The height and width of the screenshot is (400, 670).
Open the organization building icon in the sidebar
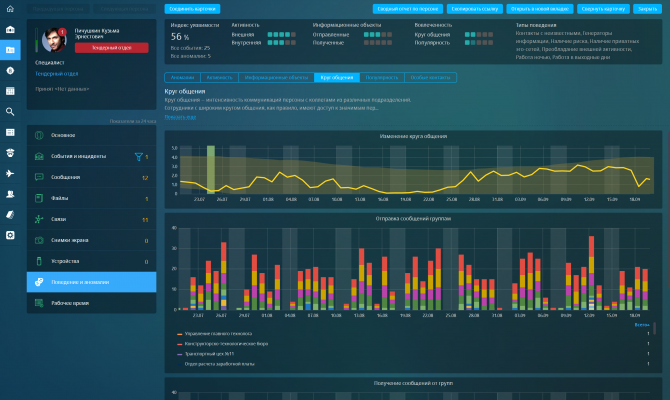tap(10, 29)
